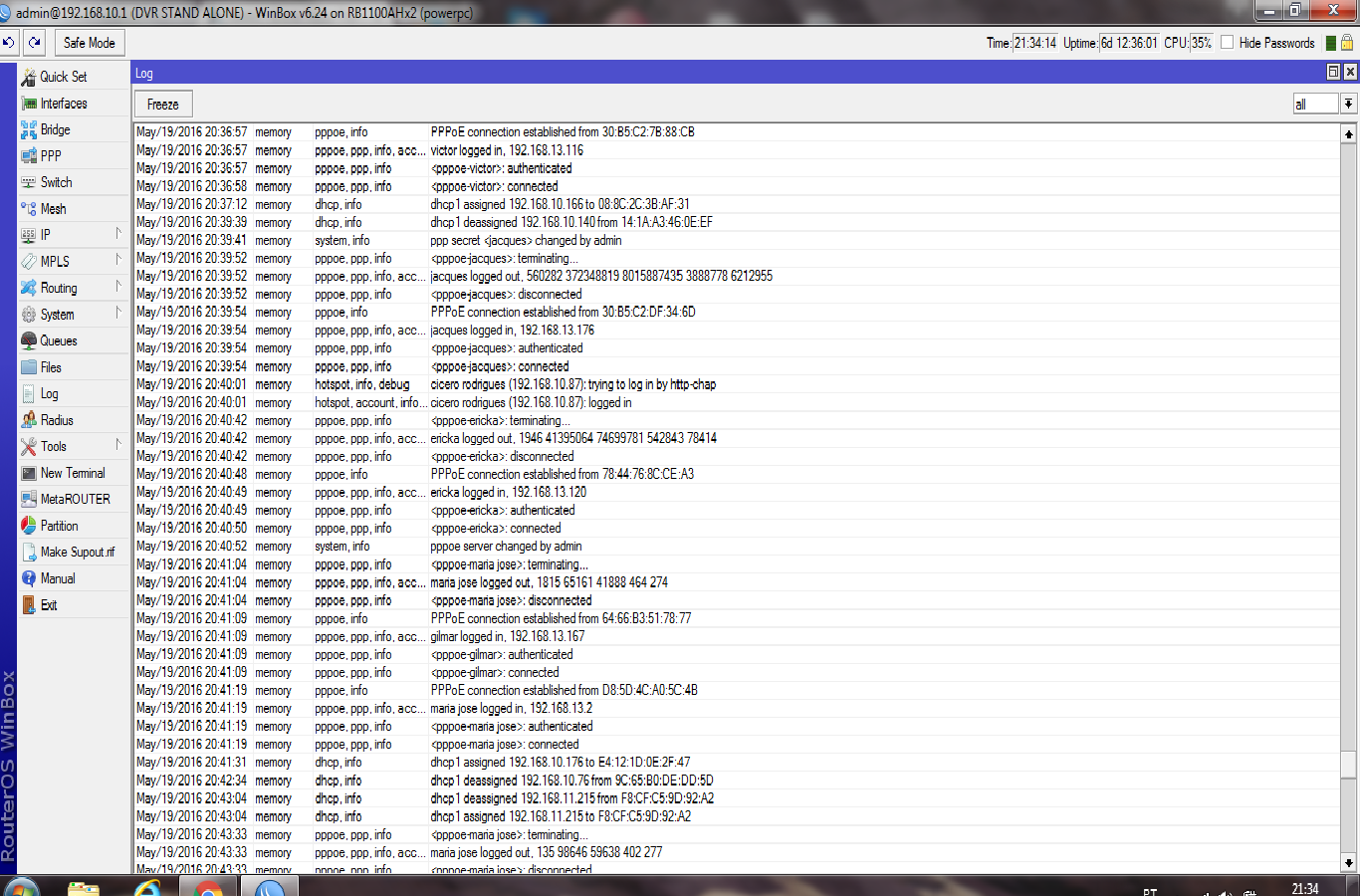
Task: Expand the MPLS submenu arrow
Action: 118,260
